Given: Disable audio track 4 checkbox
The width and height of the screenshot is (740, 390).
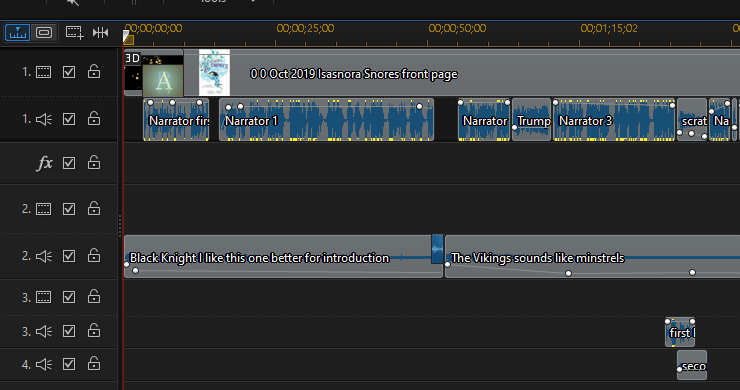Looking at the screenshot, I should [x=69, y=364].
